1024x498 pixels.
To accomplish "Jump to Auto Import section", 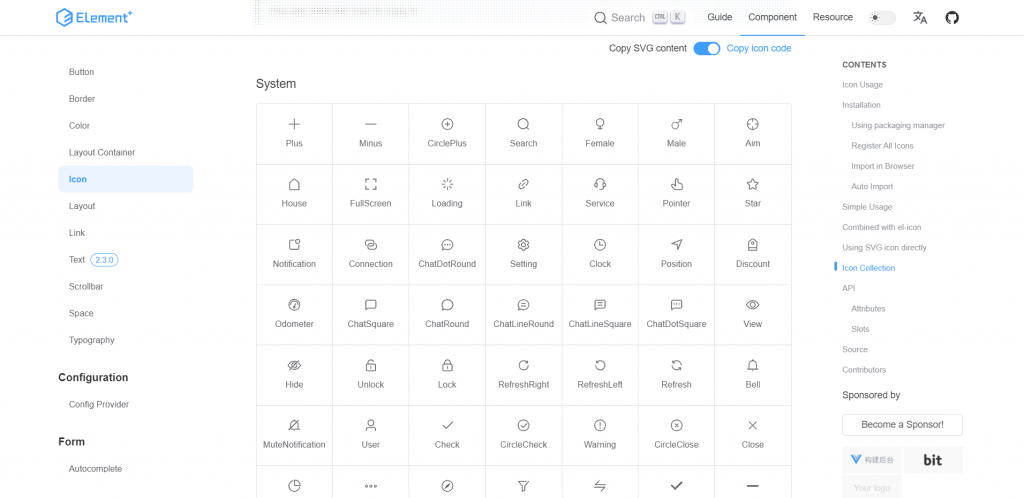I will click(872, 187).
